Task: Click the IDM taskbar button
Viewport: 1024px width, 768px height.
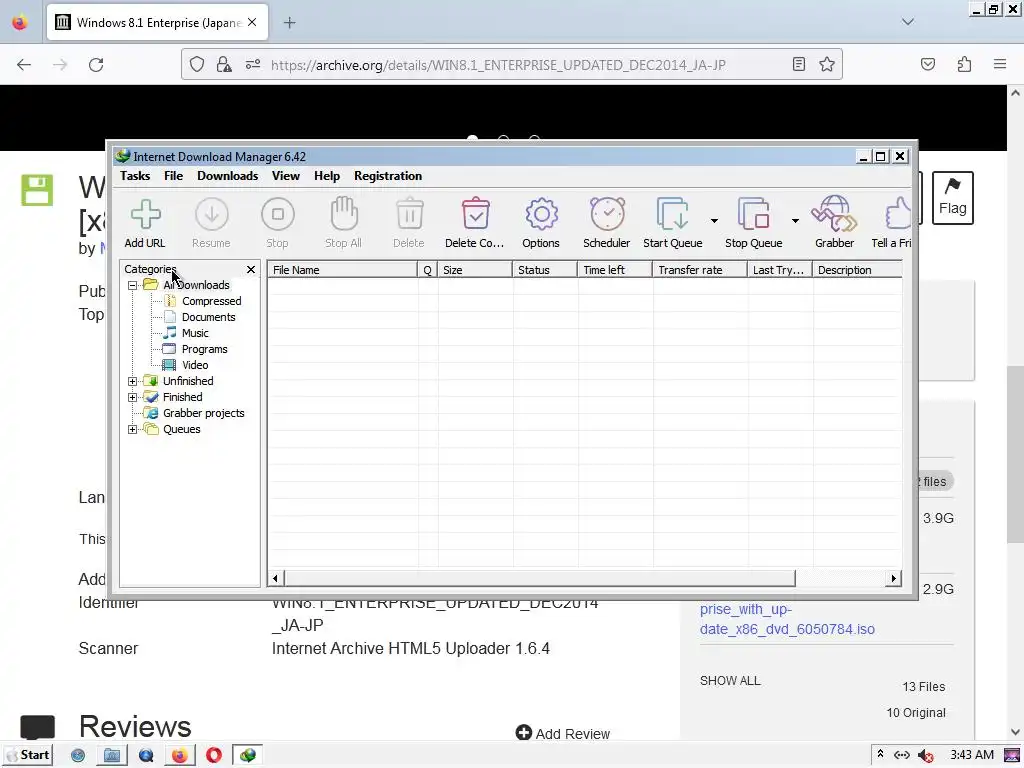Action: (248, 755)
